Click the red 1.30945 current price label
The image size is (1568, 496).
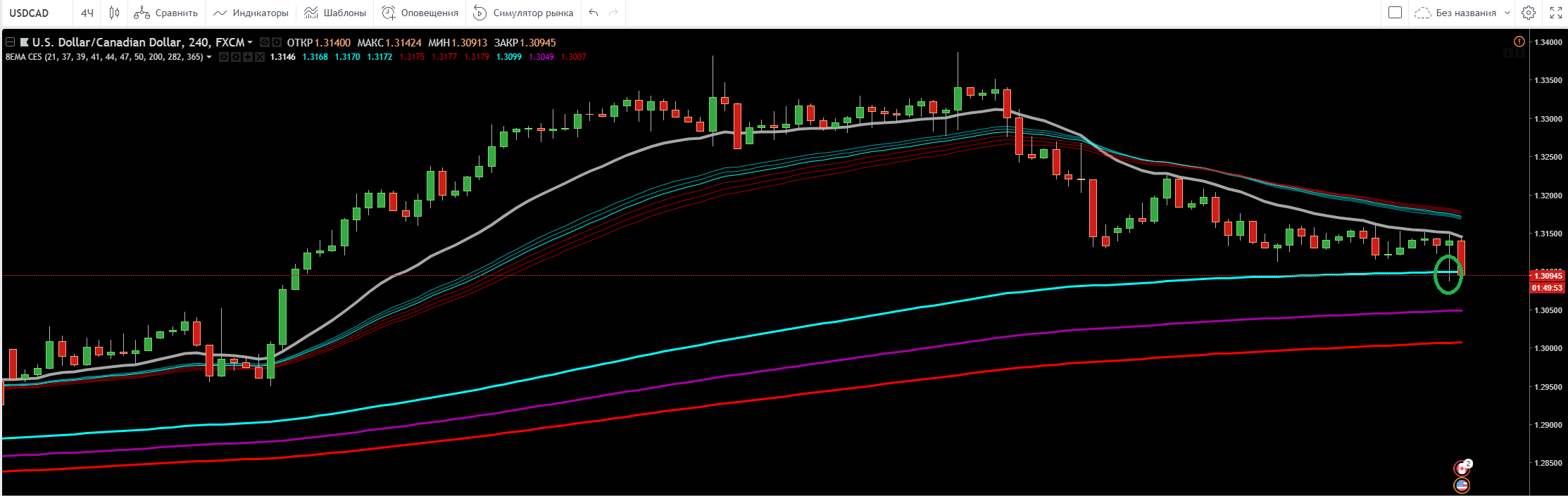click(1546, 276)
